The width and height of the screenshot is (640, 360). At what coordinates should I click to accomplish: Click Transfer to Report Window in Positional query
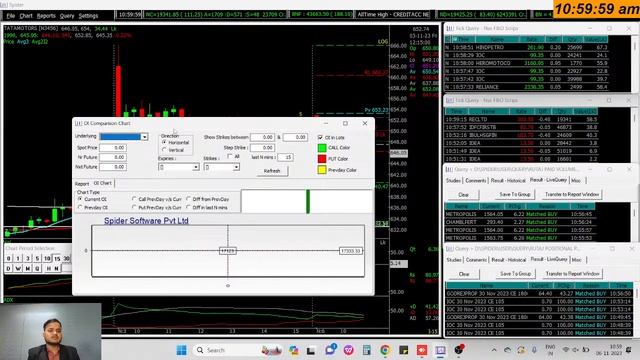point(572,274)
